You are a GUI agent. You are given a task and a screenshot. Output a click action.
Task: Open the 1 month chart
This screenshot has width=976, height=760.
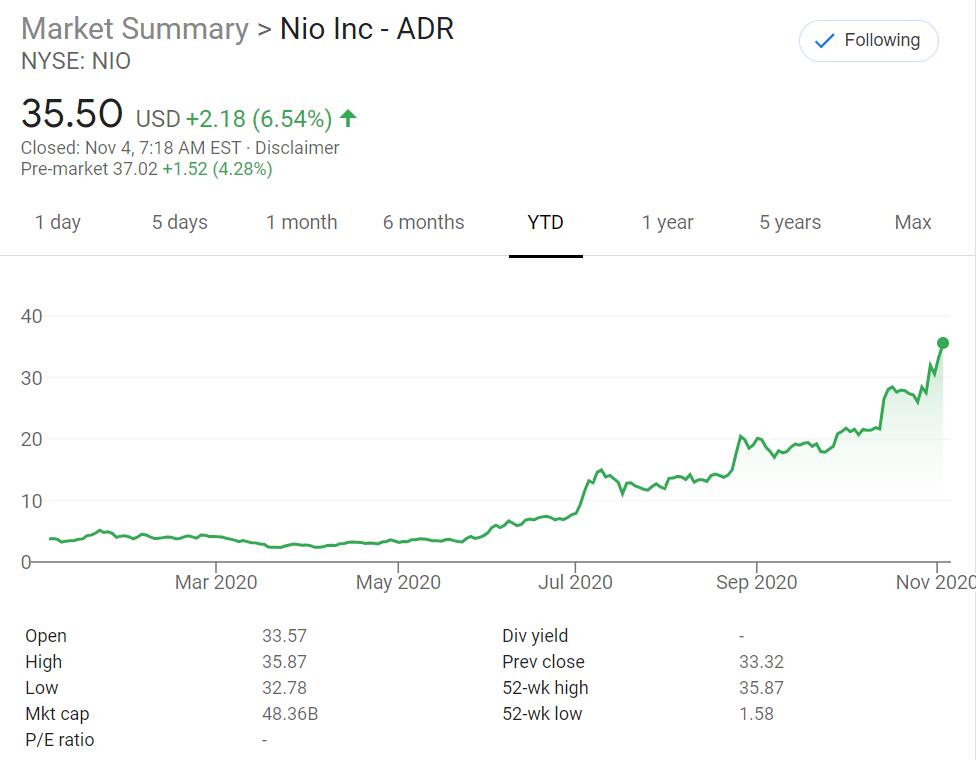coord(302,223)
